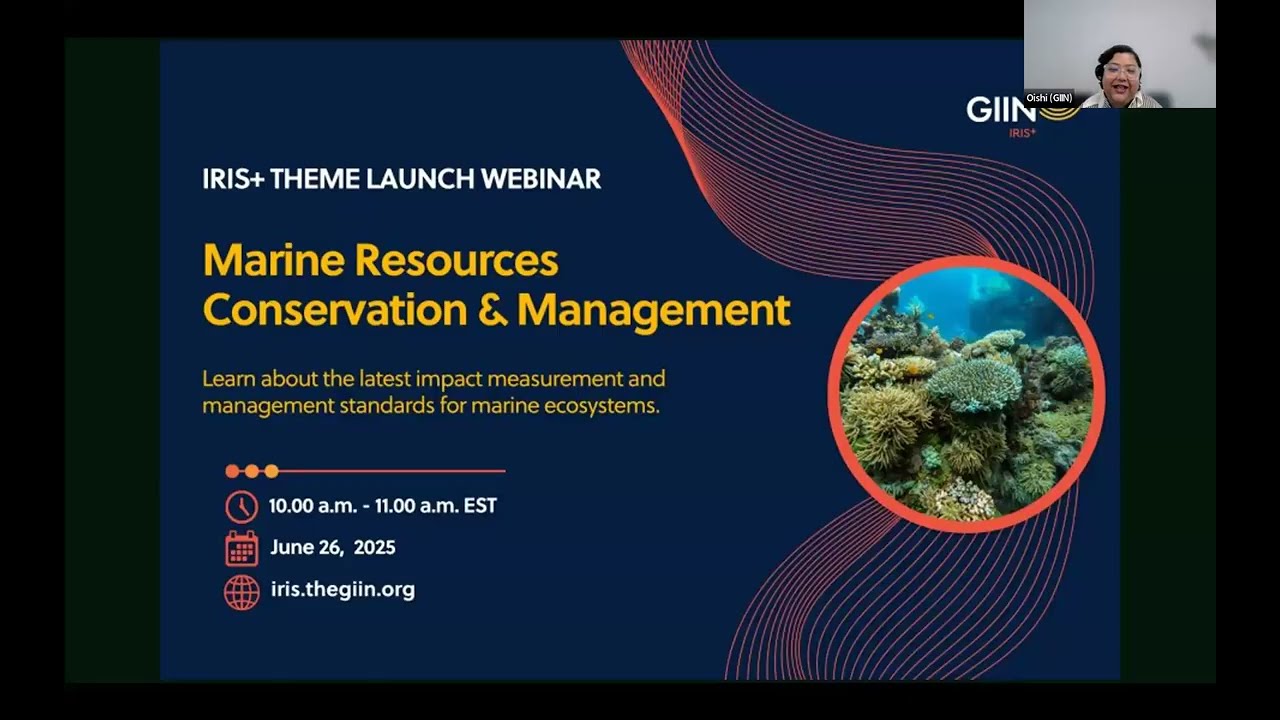The height and width of the screenshot is (720, 1280).
Task: Click the 'Marine Resources' title line
Action: point(380,261)
